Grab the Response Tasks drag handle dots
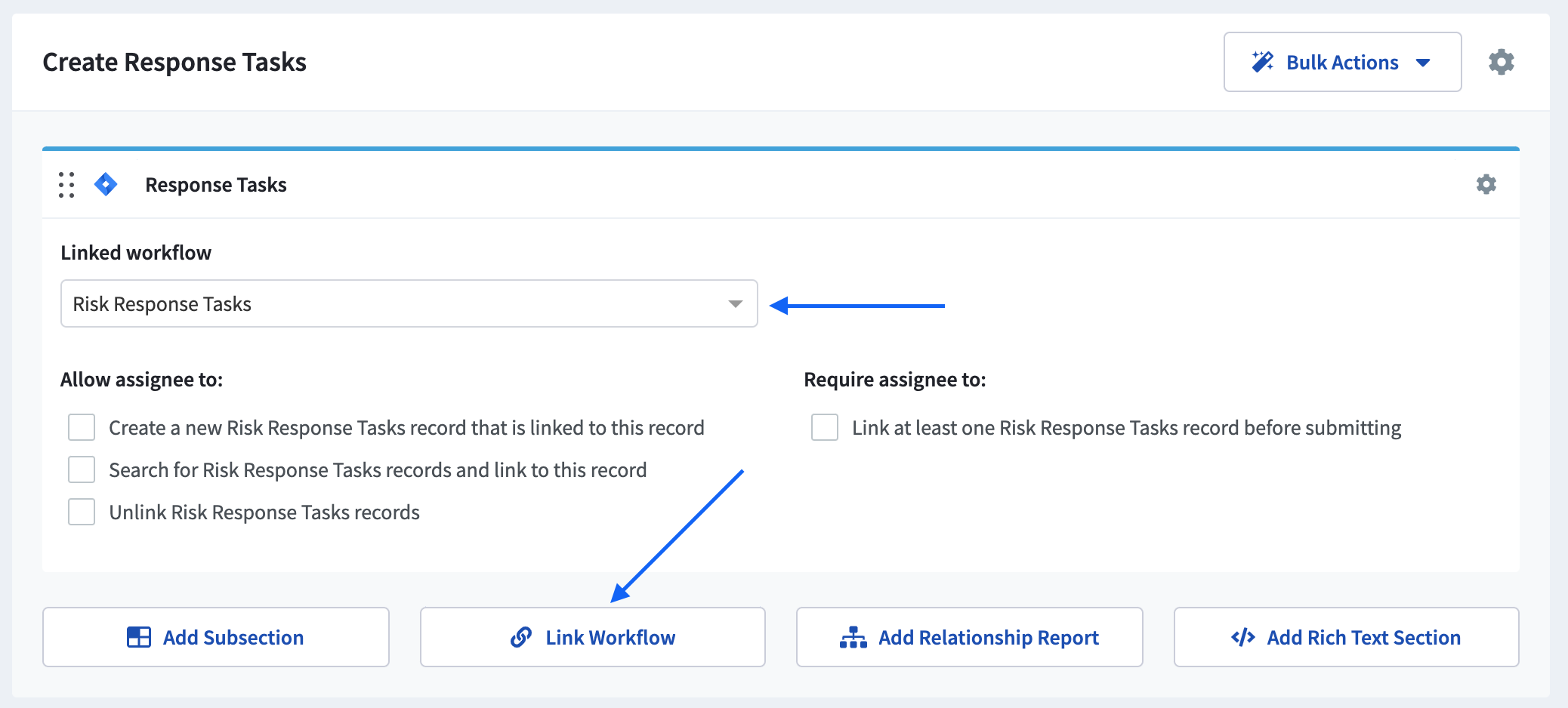 click(66, 185)
